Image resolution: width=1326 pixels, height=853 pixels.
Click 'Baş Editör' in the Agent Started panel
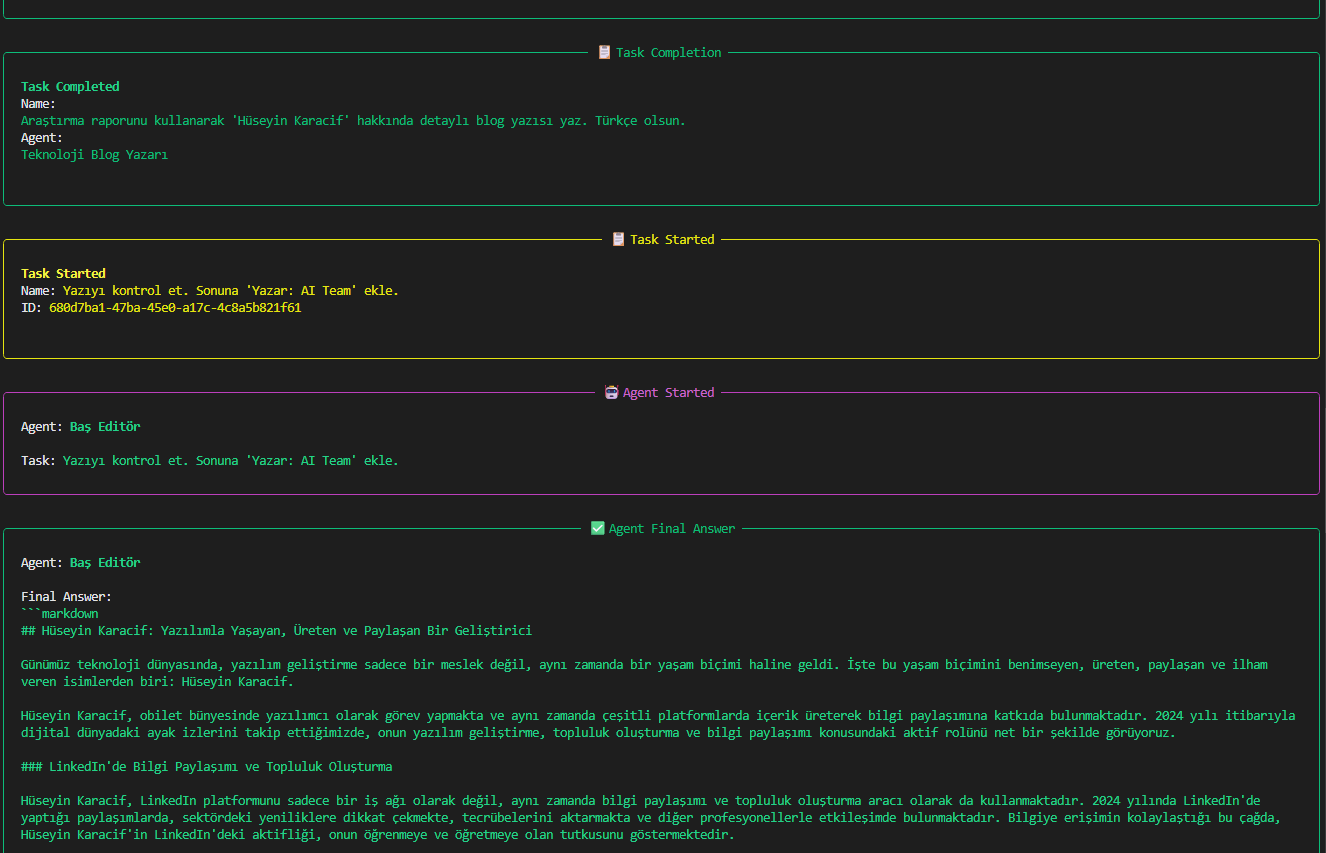pos(105,426)
